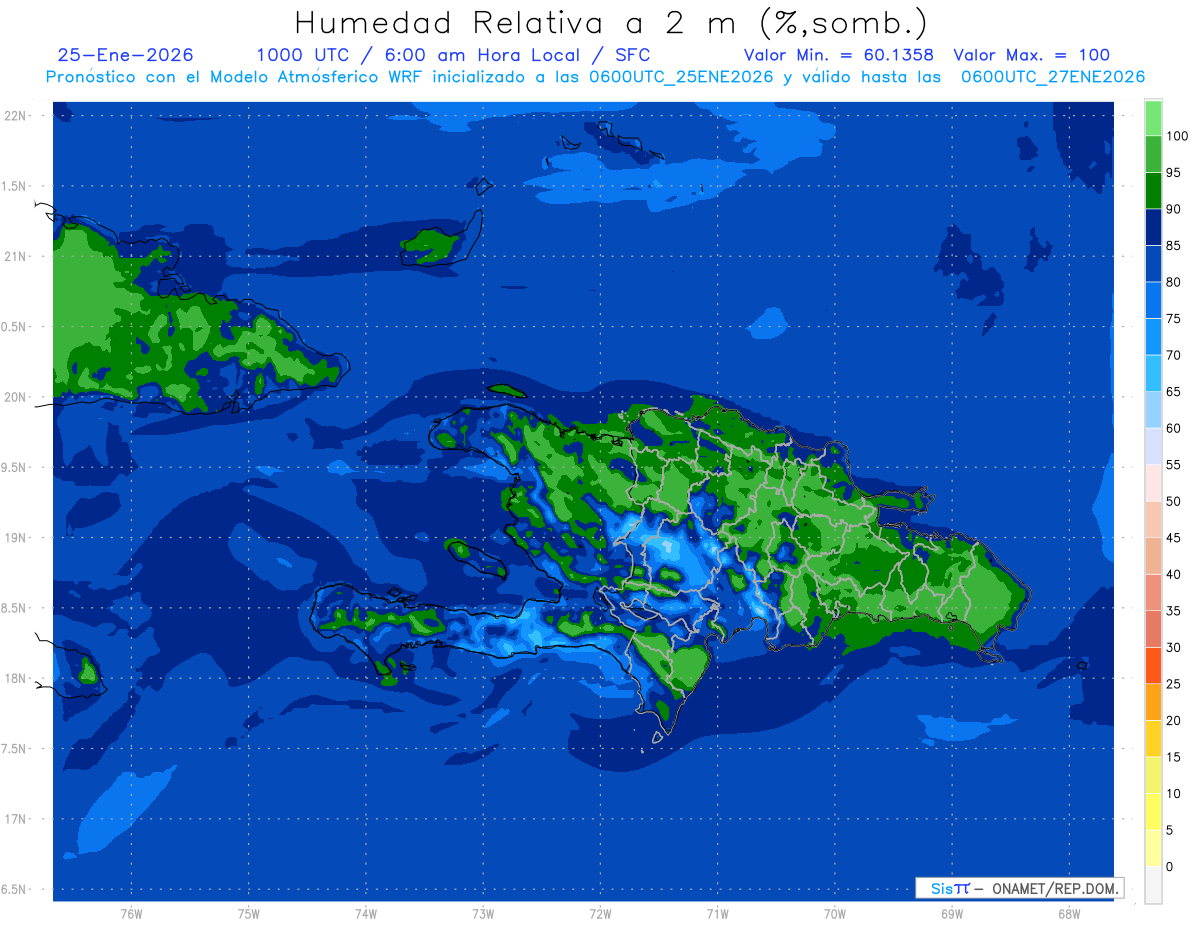This screenshot has width=1200, height=927.
Task: Click the legend value "40"
Action: click(x=1174, y=574)
